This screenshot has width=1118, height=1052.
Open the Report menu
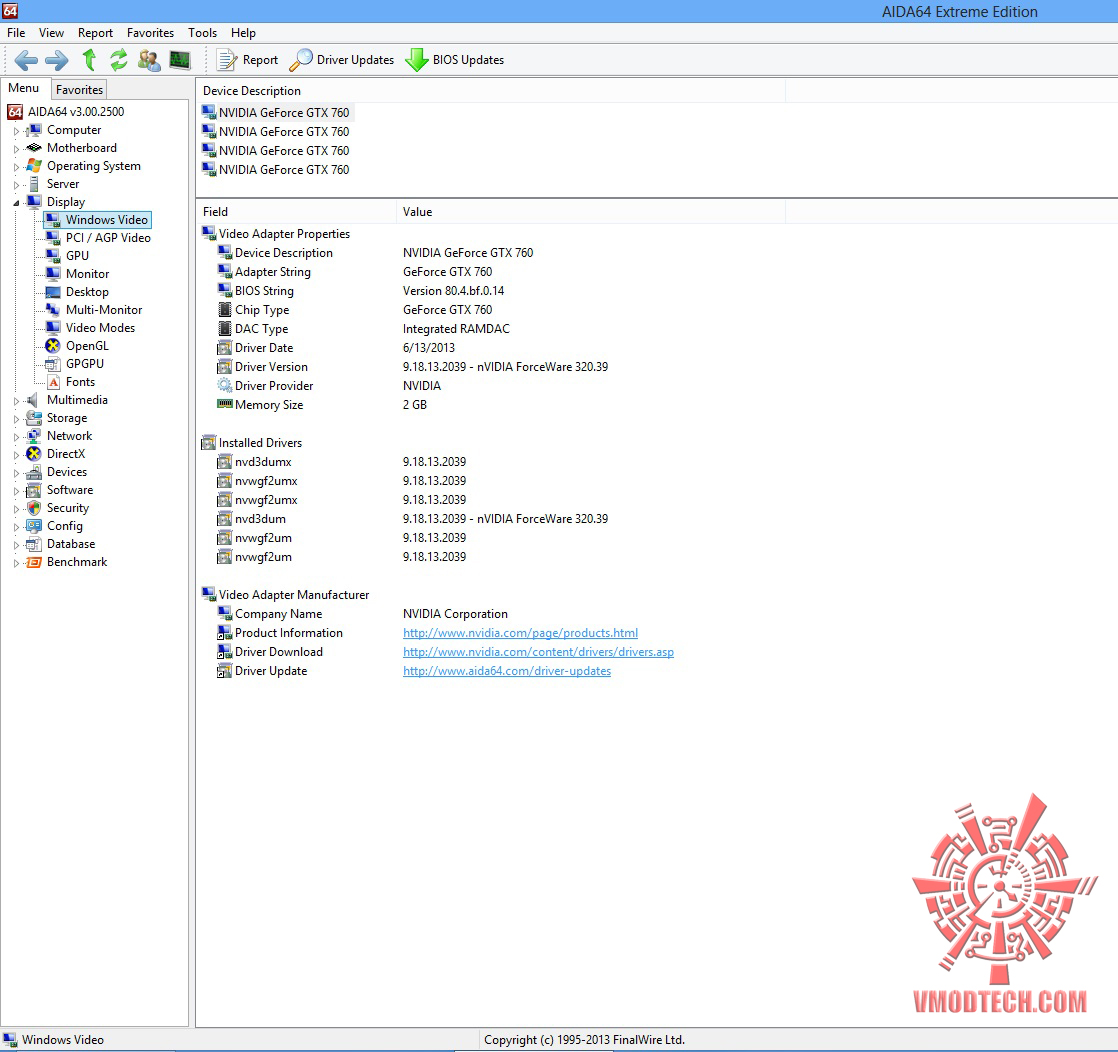click(x=96, y=33)
